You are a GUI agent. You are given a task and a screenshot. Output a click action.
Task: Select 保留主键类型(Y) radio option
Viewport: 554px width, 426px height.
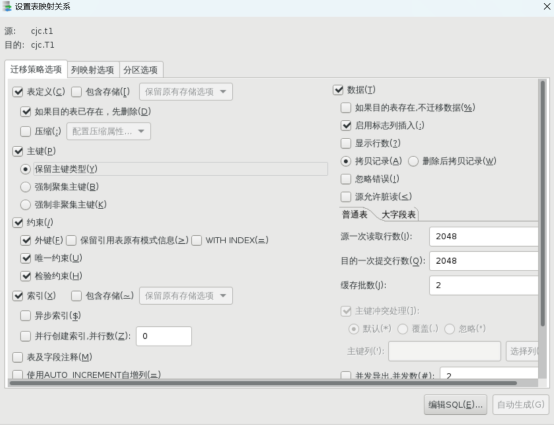25,169
